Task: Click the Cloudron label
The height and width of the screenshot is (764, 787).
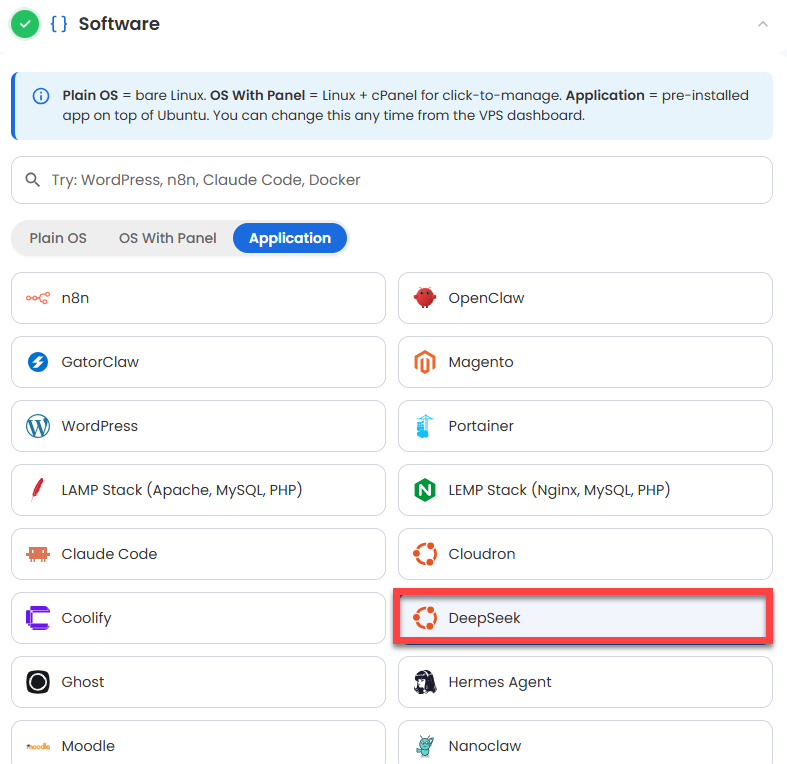Action: [481, 554]
